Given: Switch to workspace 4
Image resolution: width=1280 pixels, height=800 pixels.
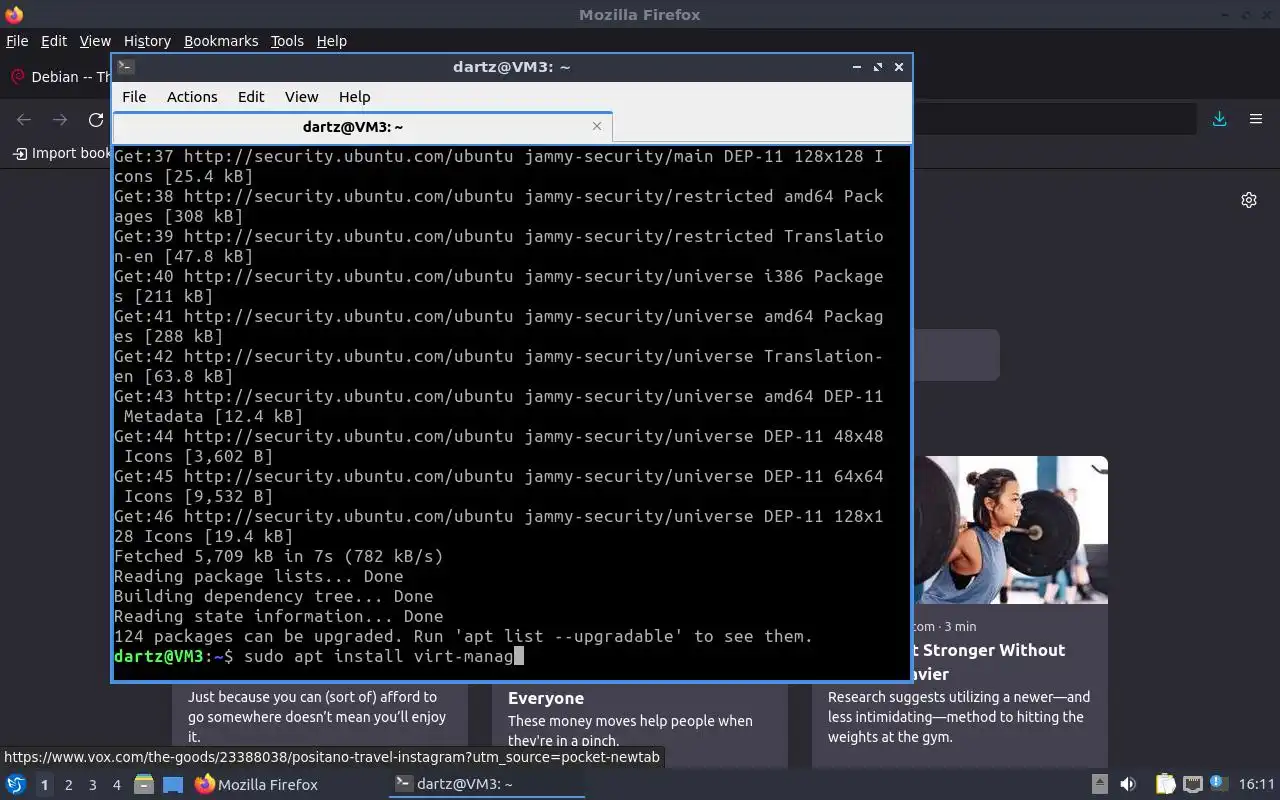Looking at the screenshot, I should (x=116, y=785).
